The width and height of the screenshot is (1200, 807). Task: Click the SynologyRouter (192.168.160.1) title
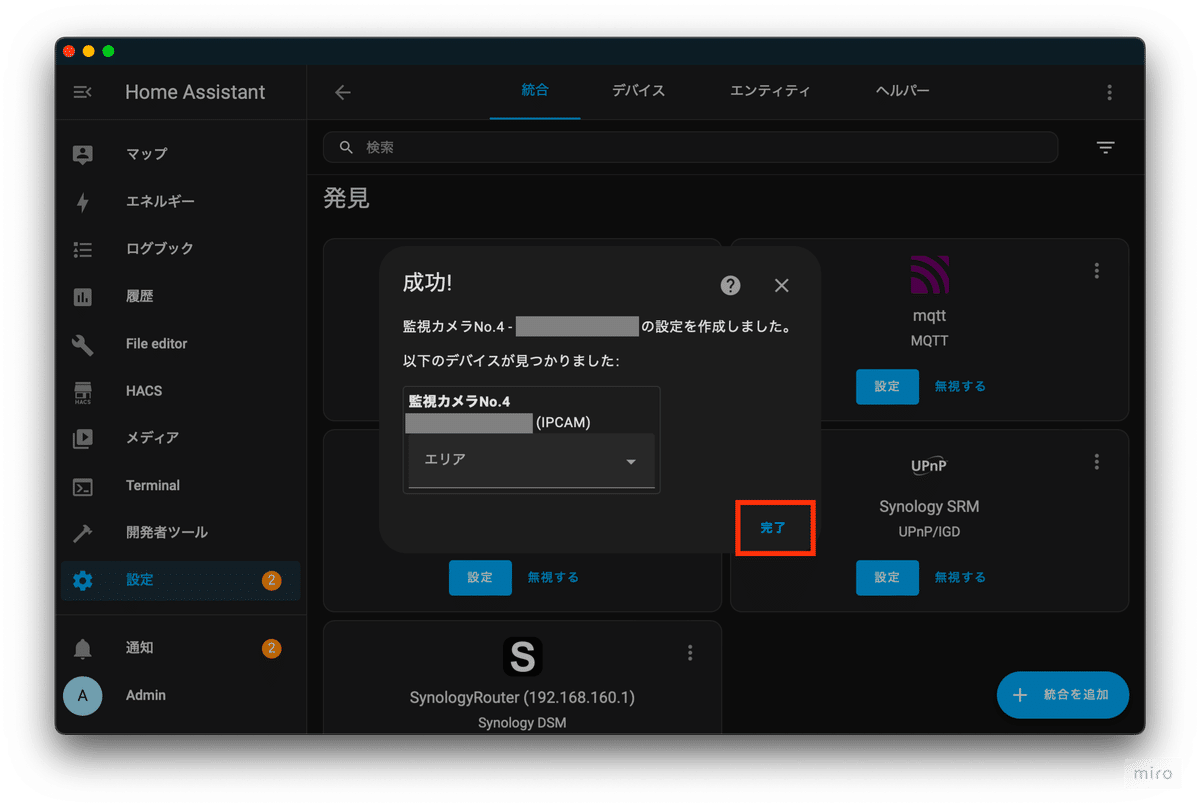(x=522, y=697)
